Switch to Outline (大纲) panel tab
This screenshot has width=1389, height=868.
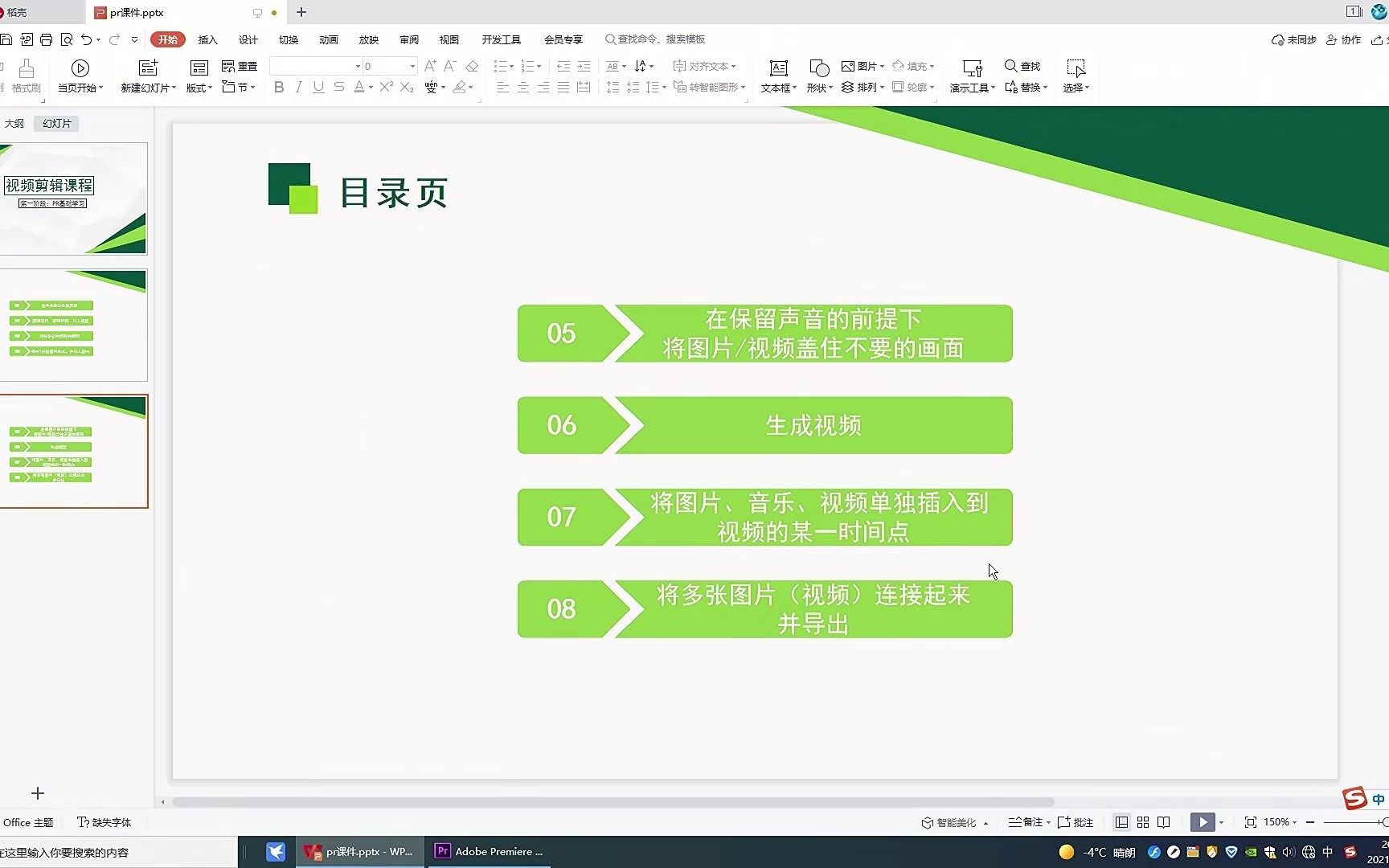pyautogui.click(x=14, y=123)
